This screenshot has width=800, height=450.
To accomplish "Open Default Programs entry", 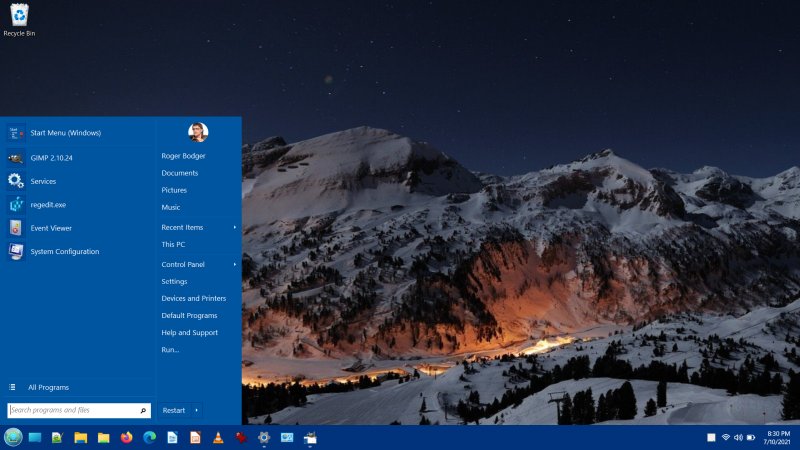I will tap(189, 315).
